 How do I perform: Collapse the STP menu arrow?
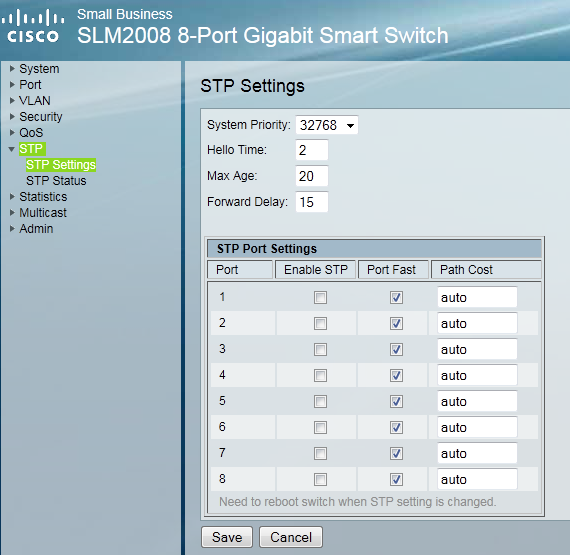point(12,149)
